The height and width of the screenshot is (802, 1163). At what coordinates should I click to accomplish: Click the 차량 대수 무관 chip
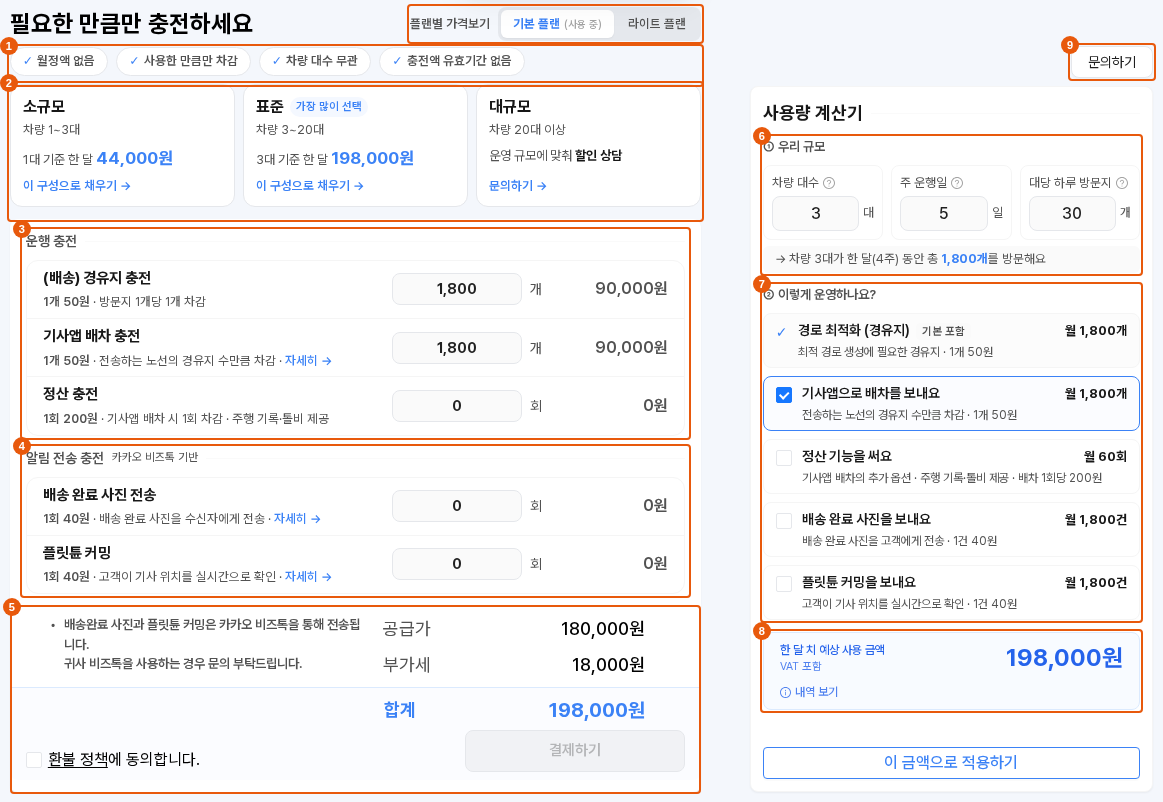pyautogui.click(x=314, y=61)
